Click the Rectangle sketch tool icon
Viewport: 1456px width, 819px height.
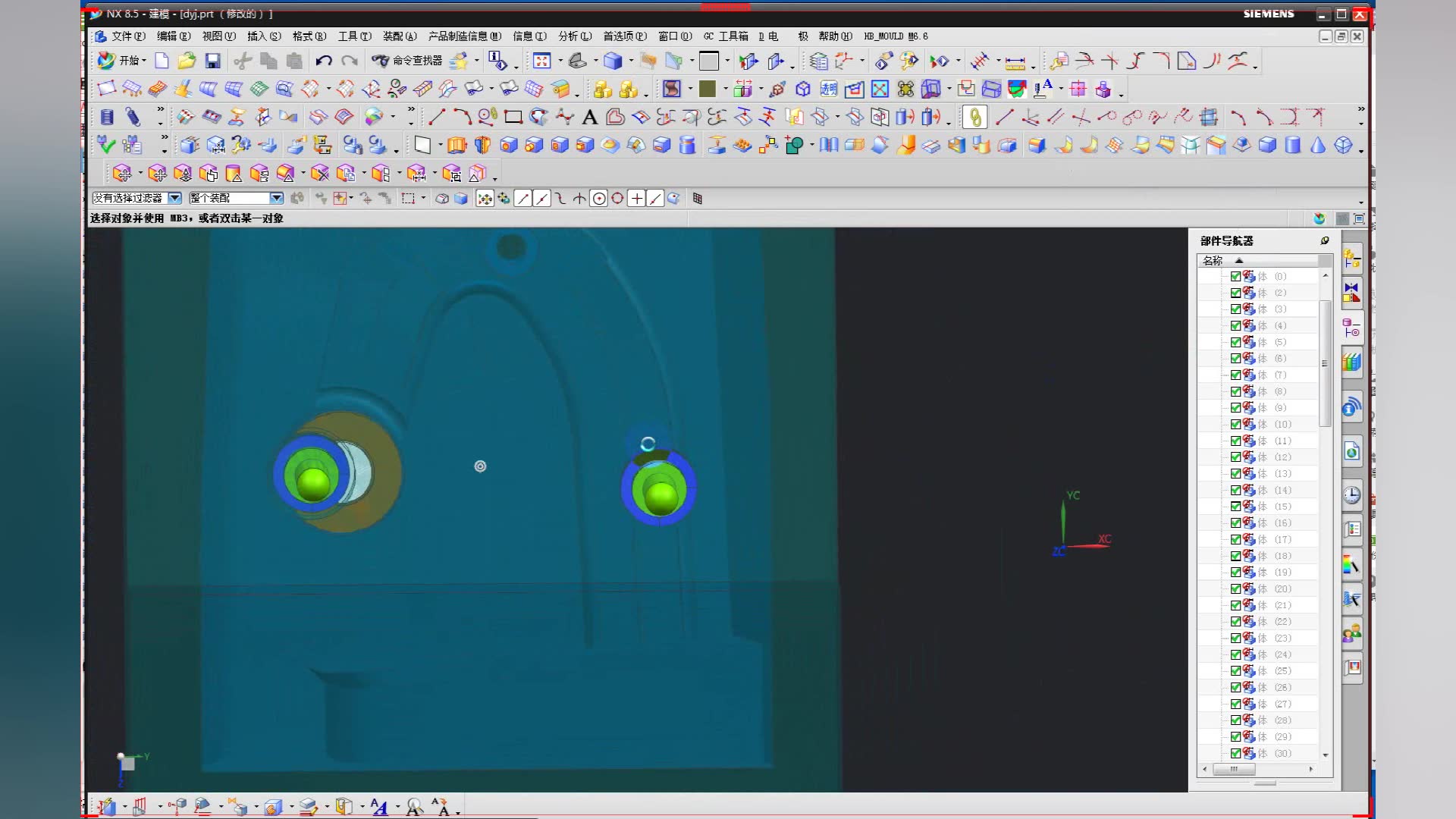point(513,117)
